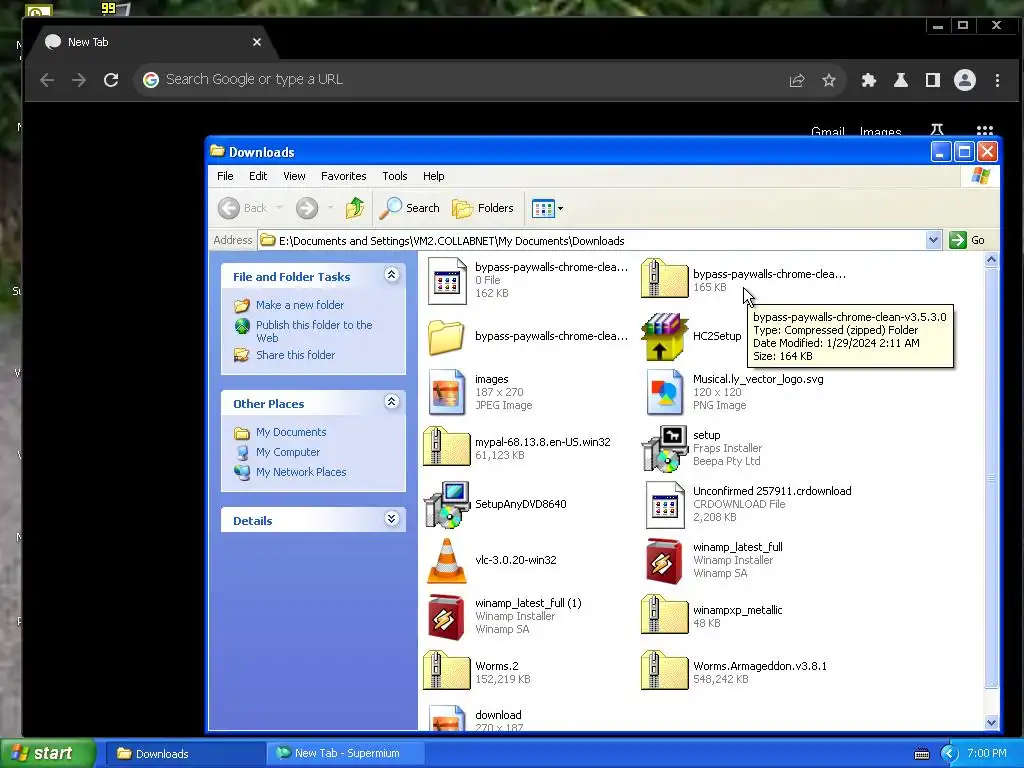Select the New Tab tab in Supermium
The width and height of the screenshot is (1024, 768).
pyautogui.click(x=154, y=42)
